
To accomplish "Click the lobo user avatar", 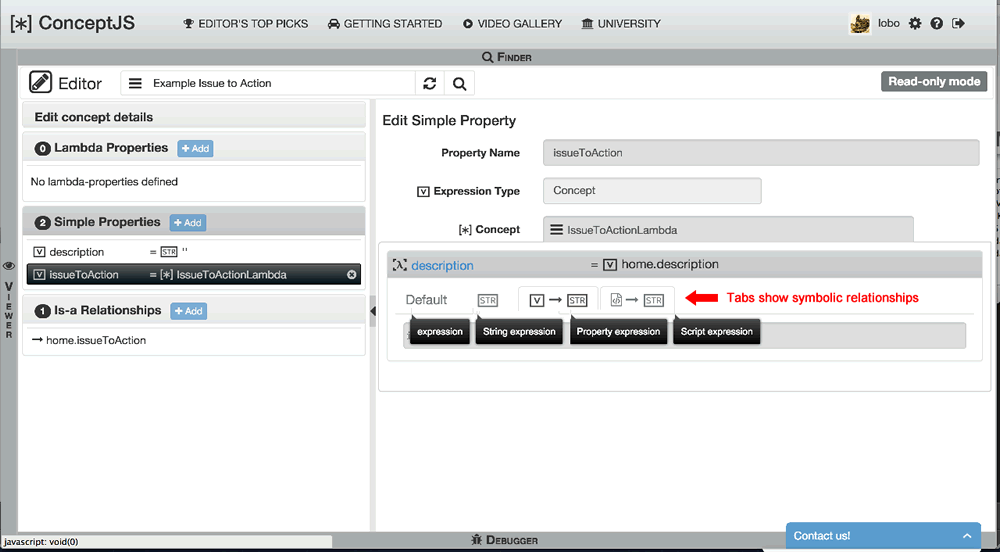I will pos(860,24).
